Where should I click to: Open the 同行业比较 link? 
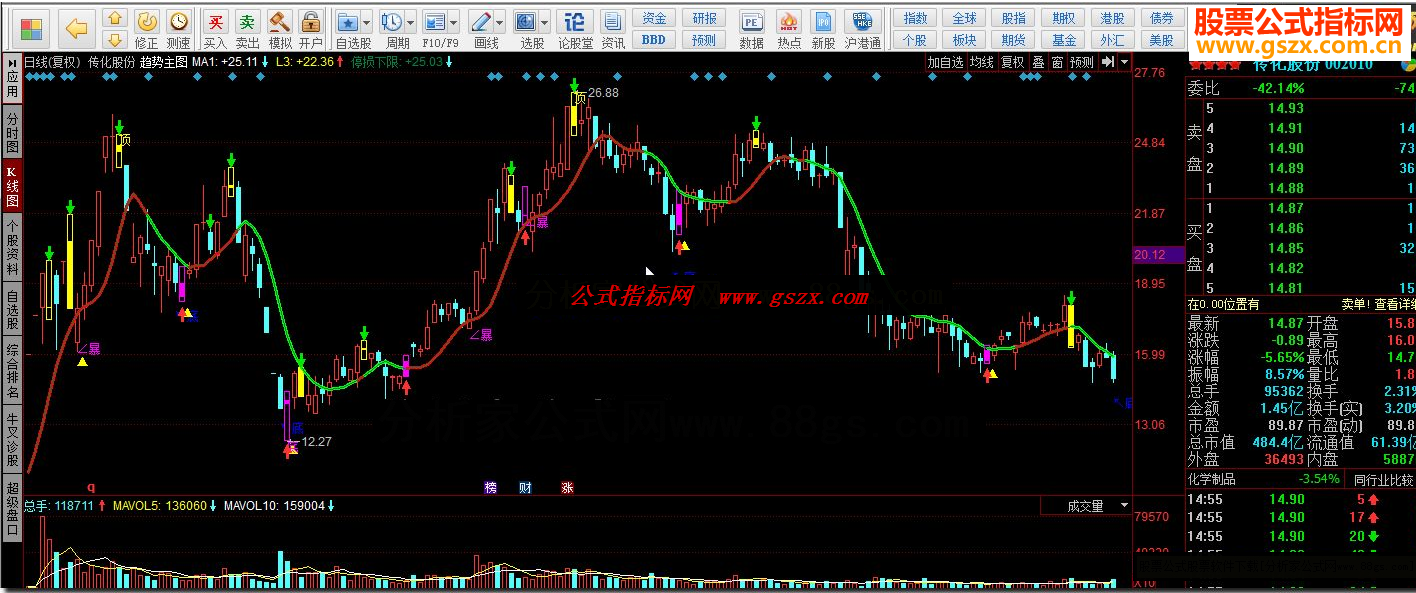[1384, 480]
